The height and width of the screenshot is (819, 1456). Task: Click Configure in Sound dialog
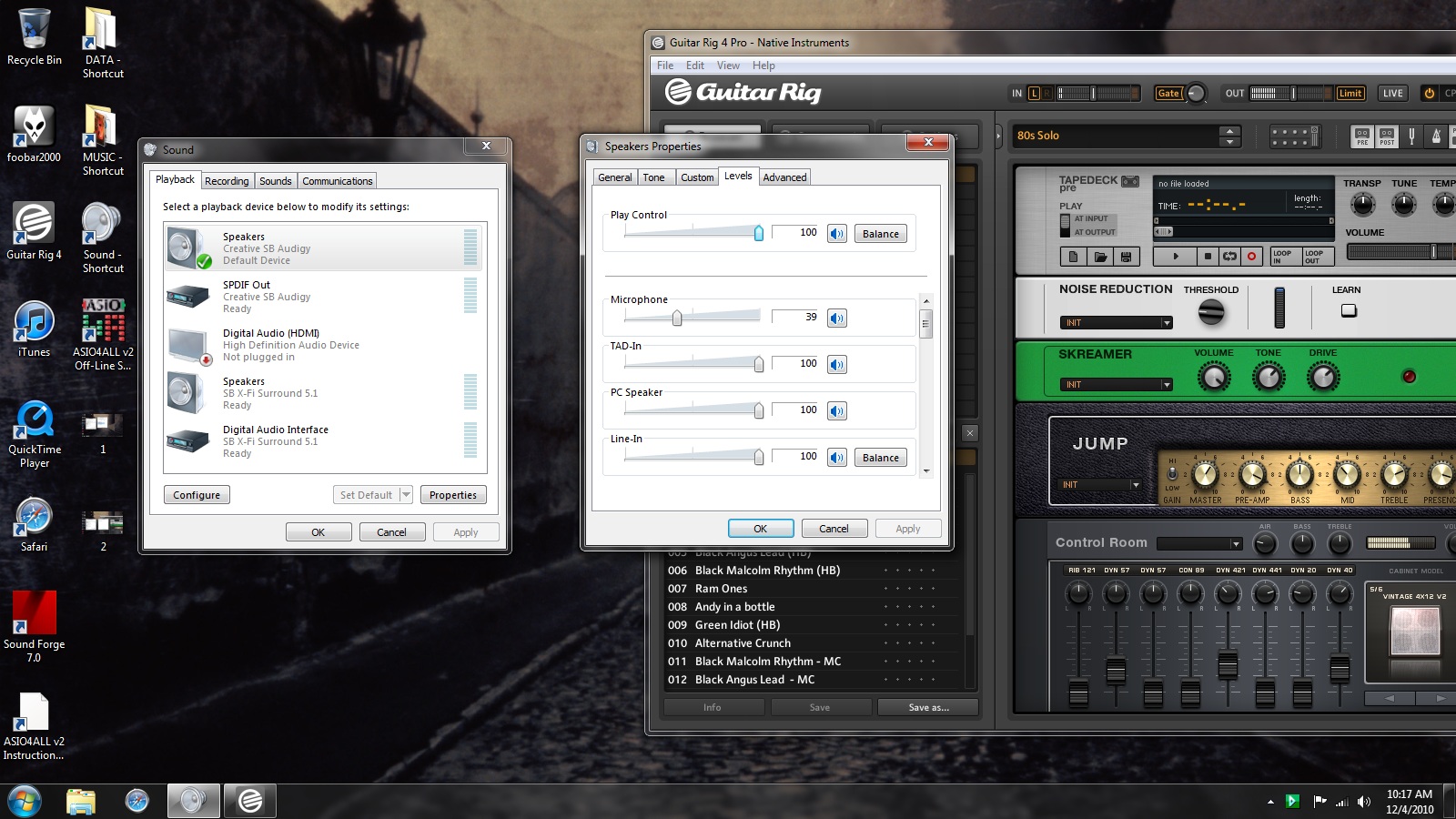pos(197,495)
